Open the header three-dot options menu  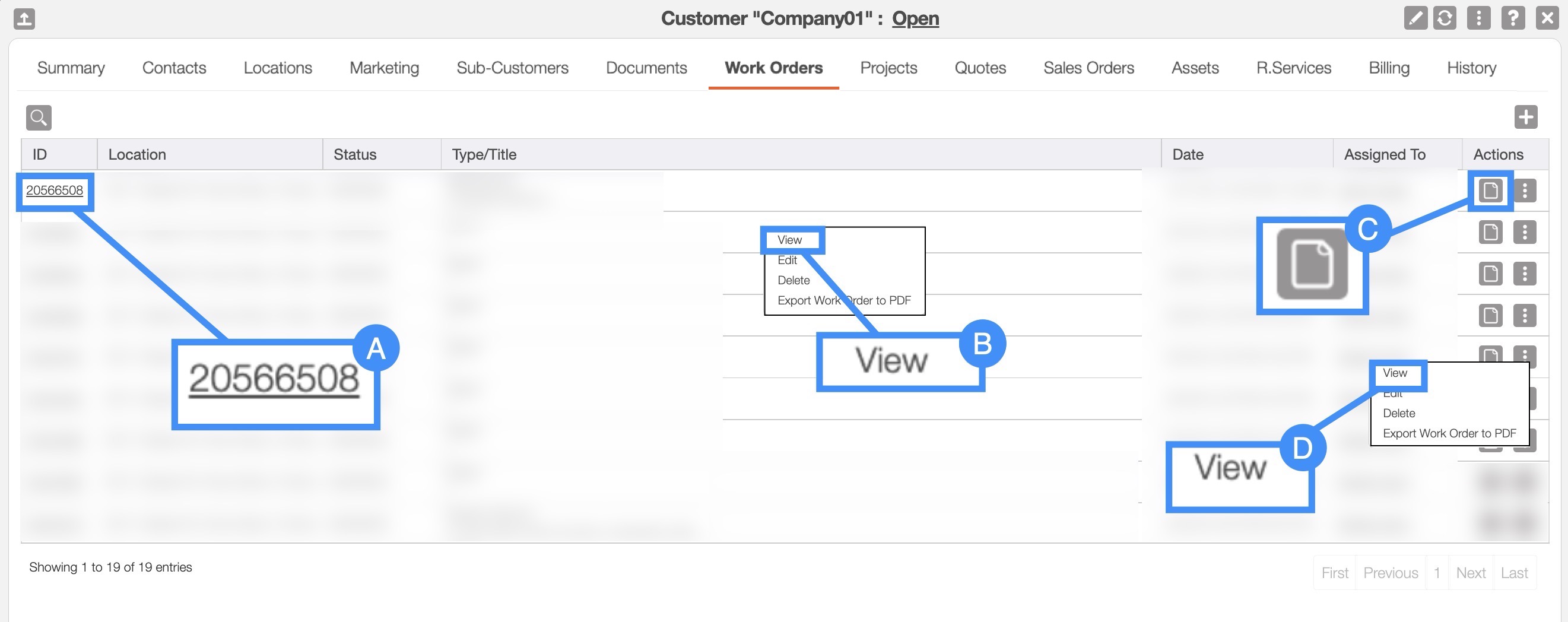(1478, 18)
